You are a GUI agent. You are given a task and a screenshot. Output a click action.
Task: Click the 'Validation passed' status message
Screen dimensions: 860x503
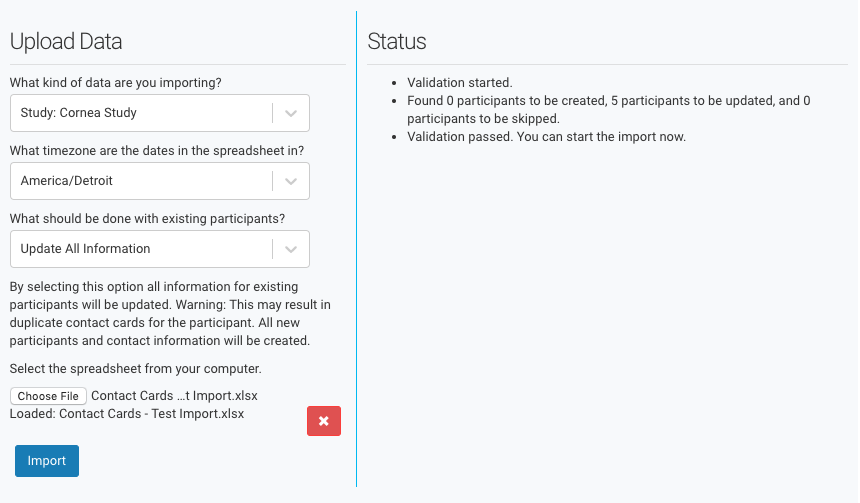[x=546, y=136]
